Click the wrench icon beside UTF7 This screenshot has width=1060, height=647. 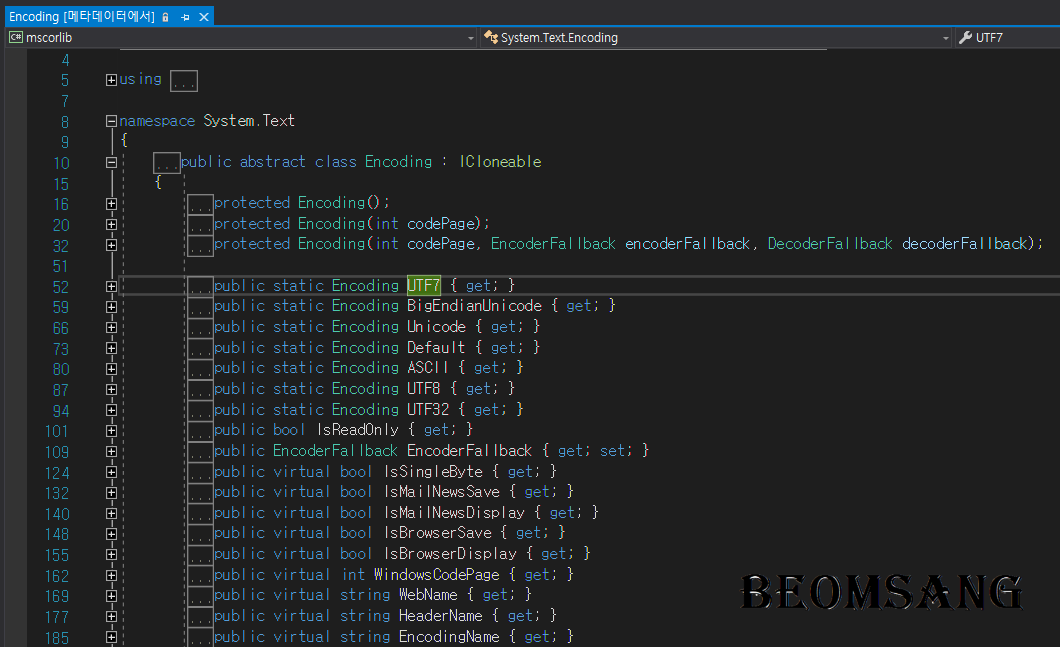(x=965, y=37)
